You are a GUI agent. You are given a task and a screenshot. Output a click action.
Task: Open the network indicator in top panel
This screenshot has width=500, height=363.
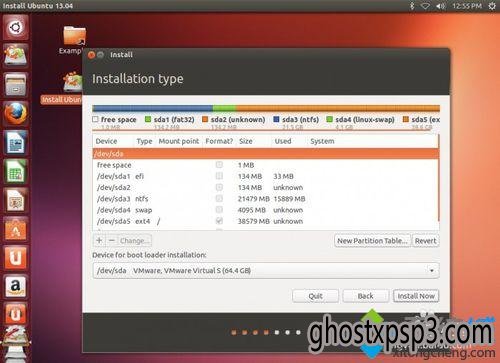coord(426,6)
